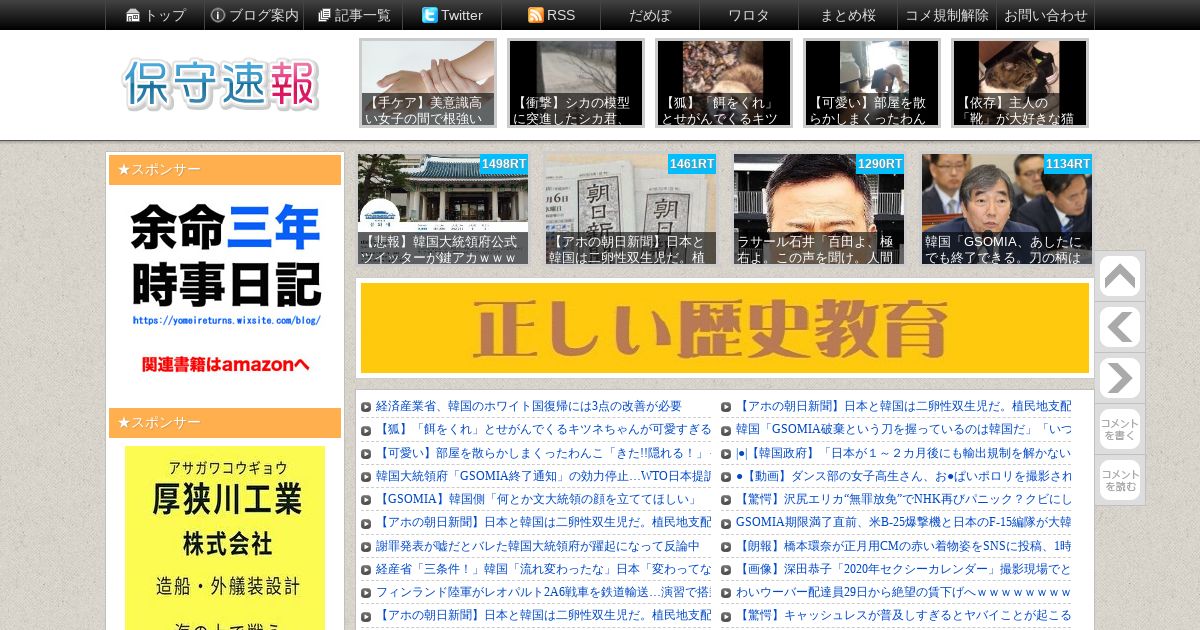Screen dimensions: 1200x630
Task: Open the 【依存】主人の「靴」 thumbnail
Action: pyautogui.click(x=1020, y=83)
